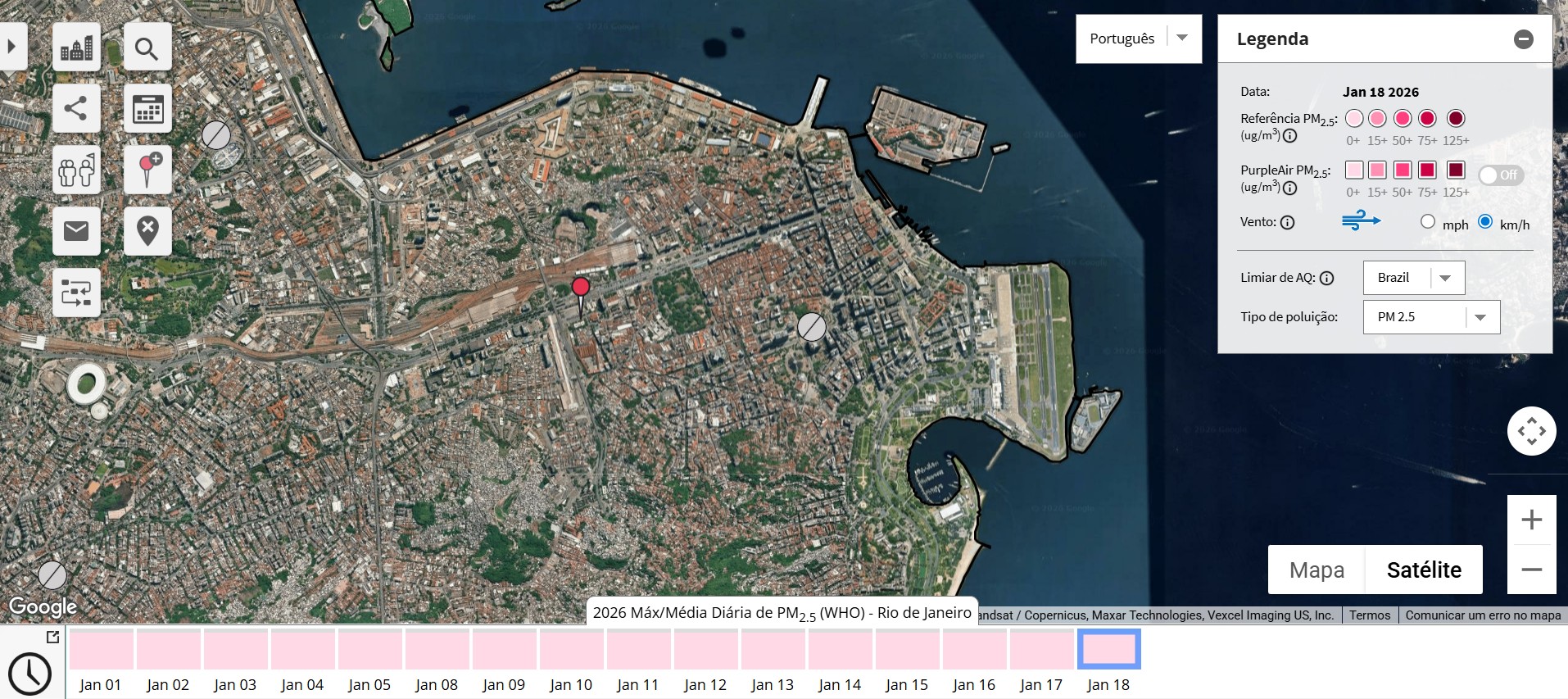Select km/h wind unit
The width and height of the screenshot is (1568, 699).
click(1485, 222)
